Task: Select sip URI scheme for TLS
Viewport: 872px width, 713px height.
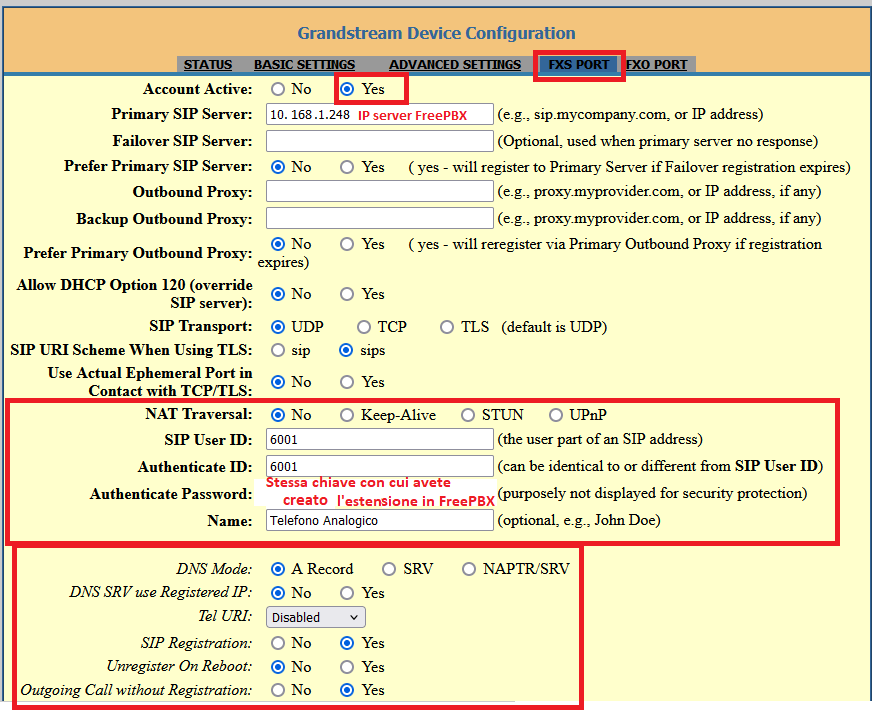Action: [278, 350]
